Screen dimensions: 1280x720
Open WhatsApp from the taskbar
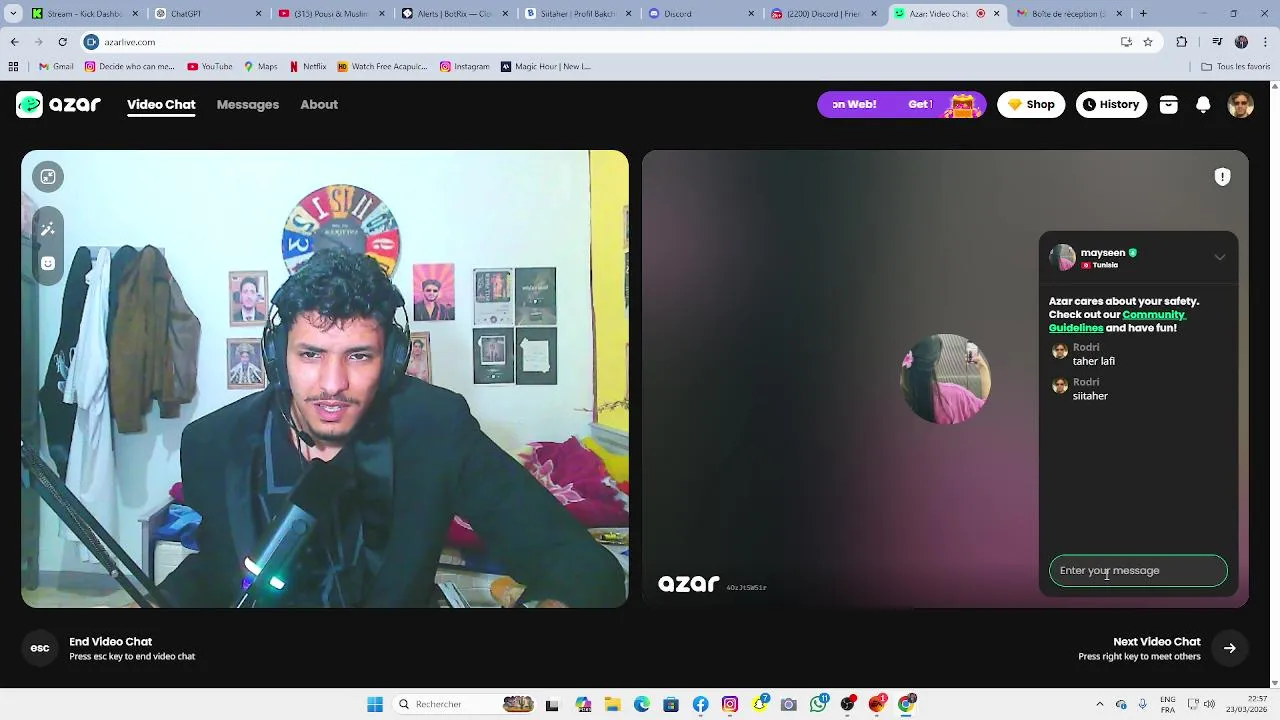tap(819, 704)
